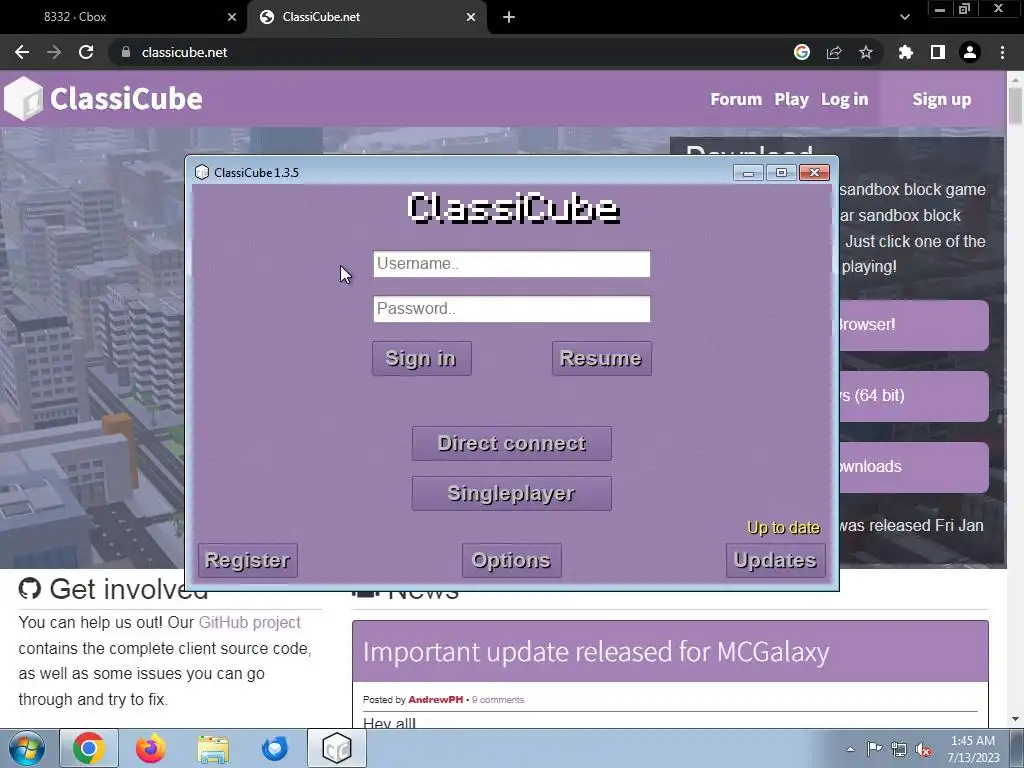Click the padlock site info icon
This screenshot has height=768, width=1024.
point(126,52)
